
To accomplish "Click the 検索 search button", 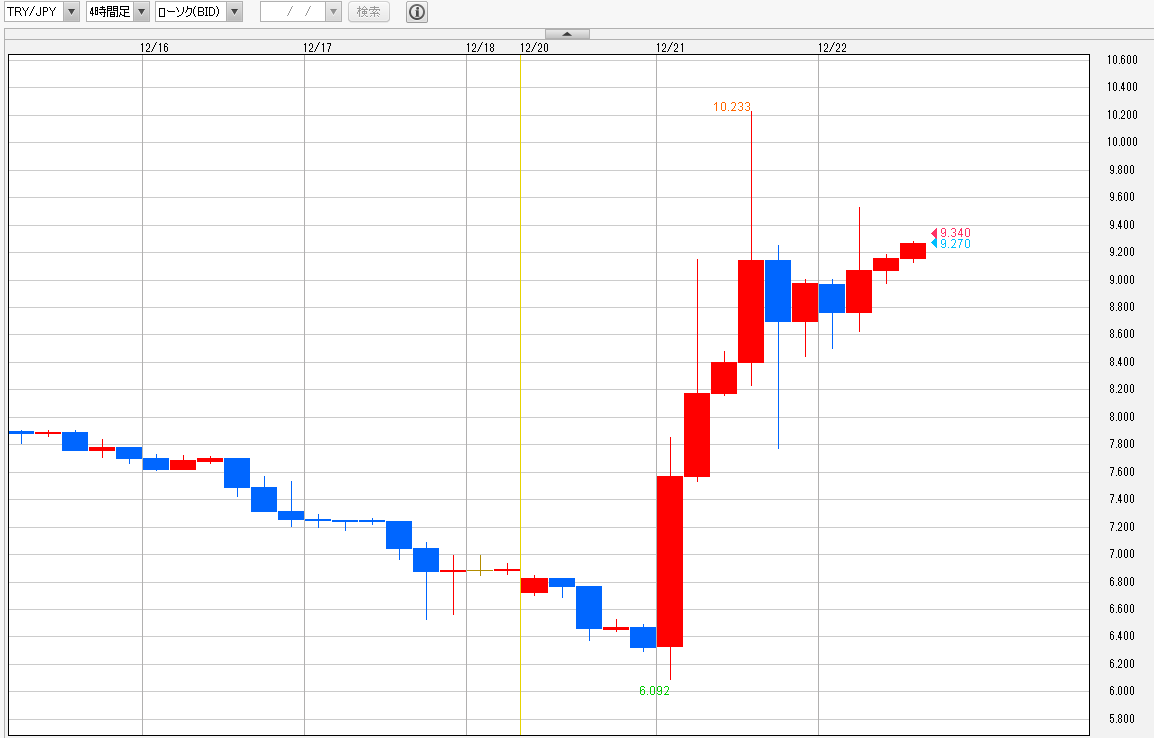I will tap(369, 12).
